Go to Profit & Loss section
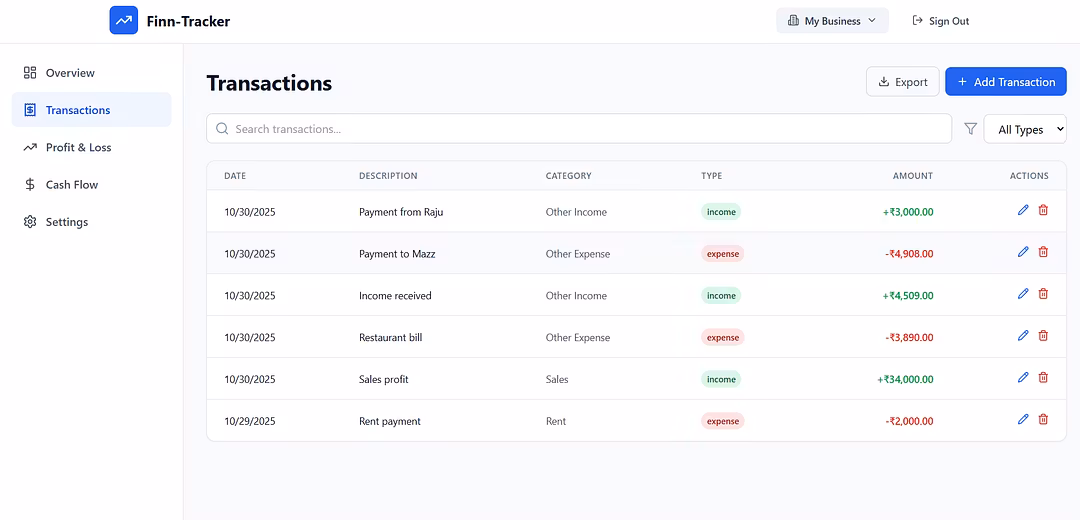Screen dimensions: 1080x520 (78, 147)
